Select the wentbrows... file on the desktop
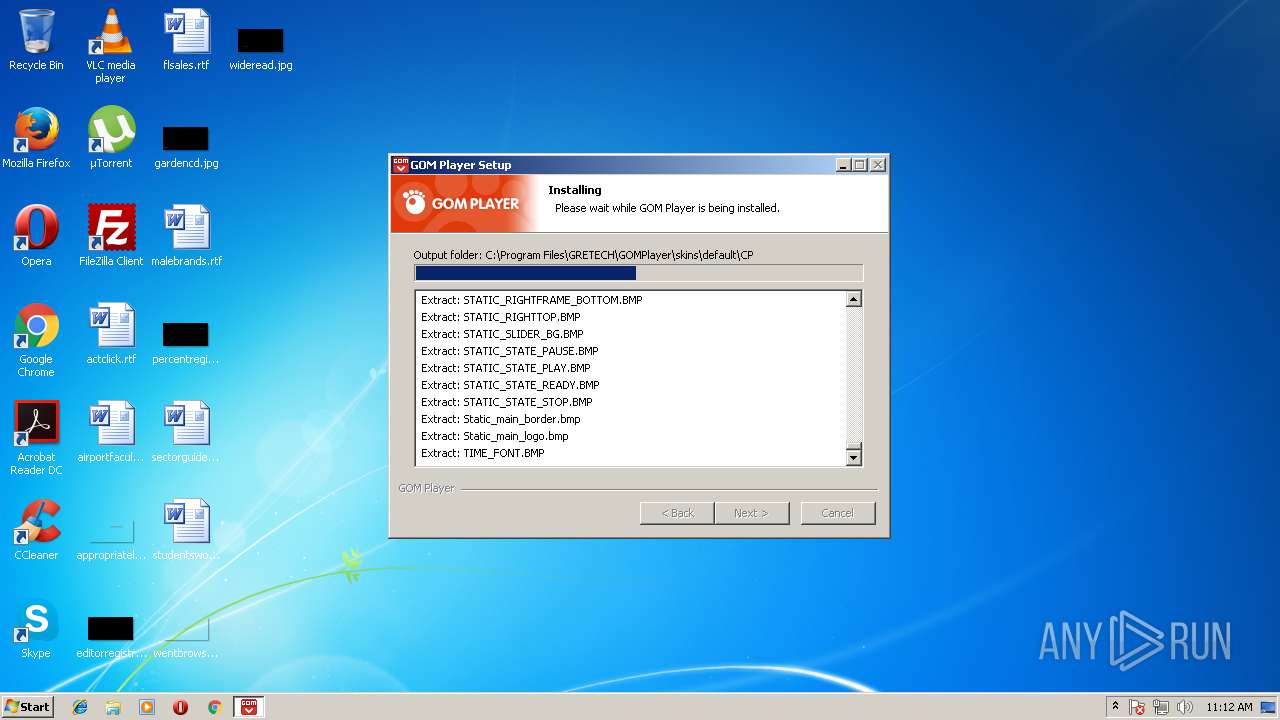 (x=186, y=636)
